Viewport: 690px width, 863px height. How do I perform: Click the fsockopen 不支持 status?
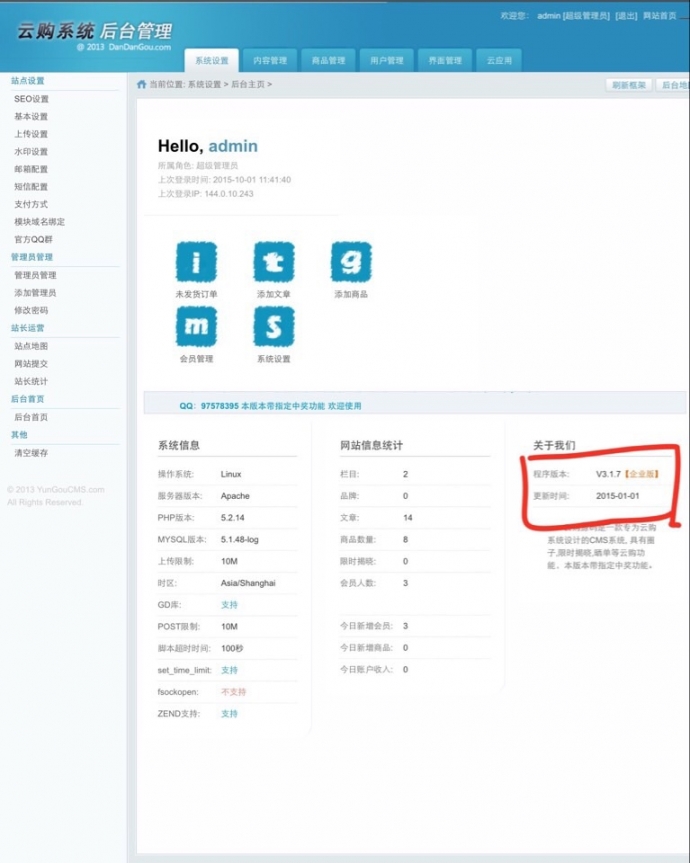233,692
